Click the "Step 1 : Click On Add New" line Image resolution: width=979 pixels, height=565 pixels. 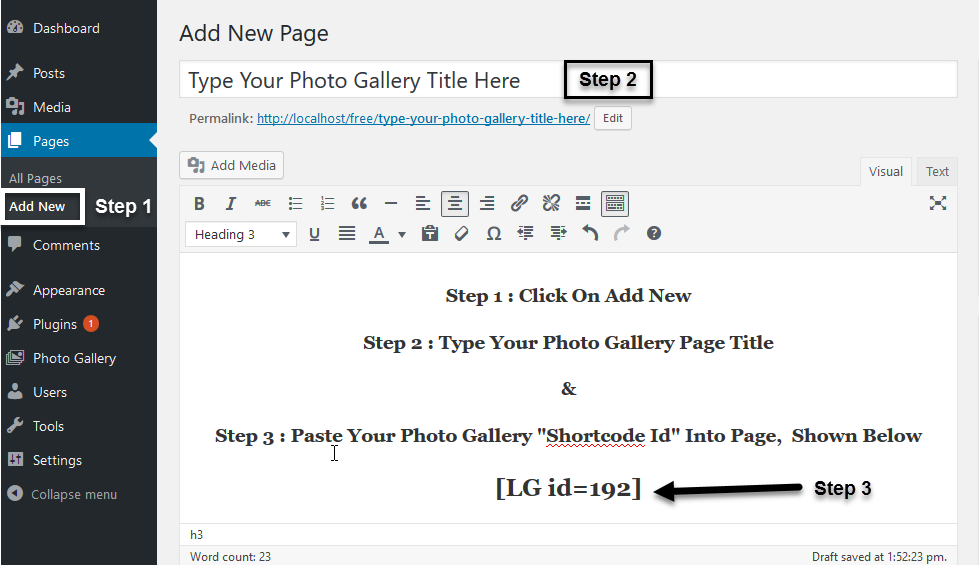pyautogui.click(x=568, y=296)
